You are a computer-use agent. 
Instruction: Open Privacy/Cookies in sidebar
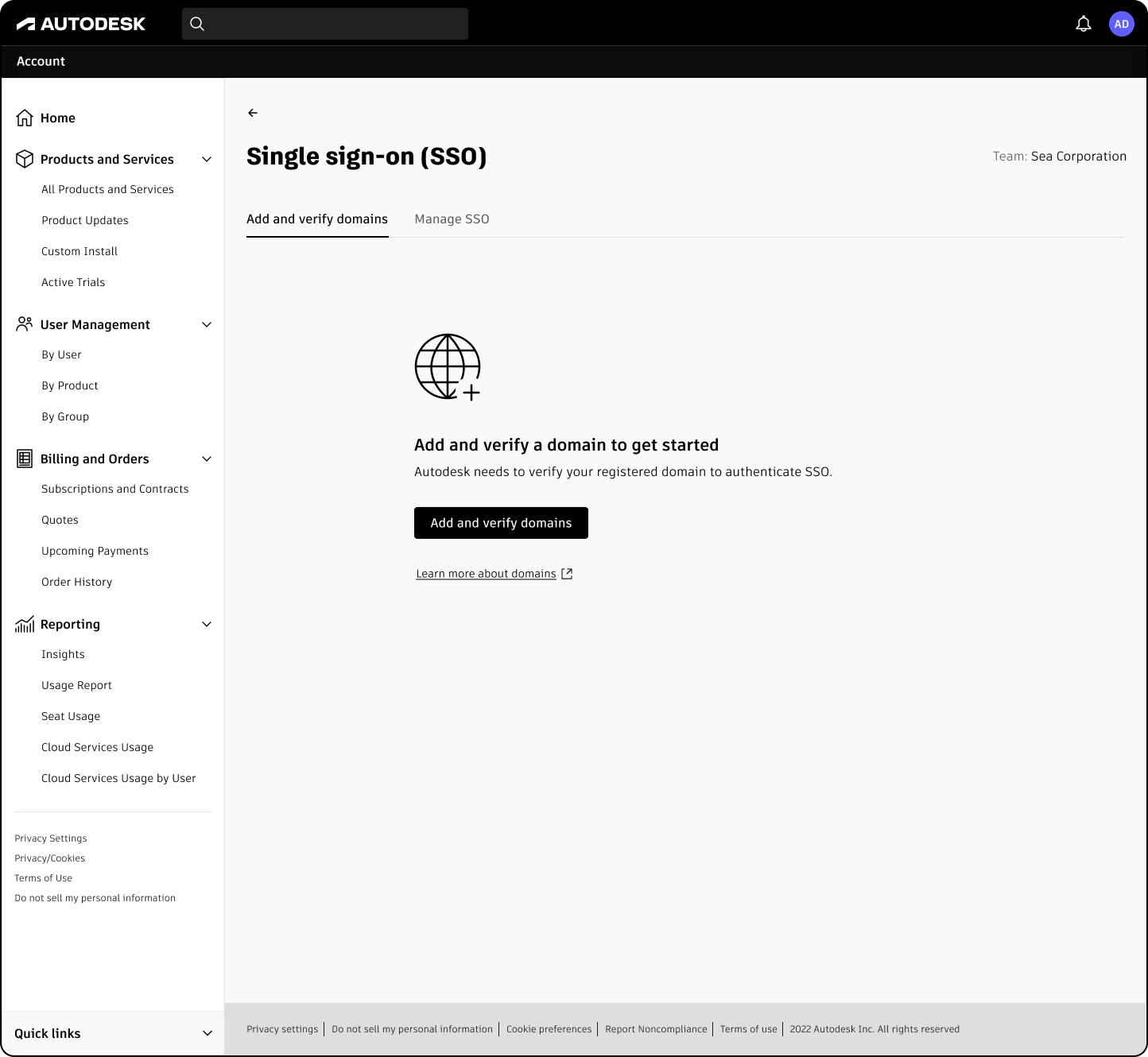tap(49, 858)
